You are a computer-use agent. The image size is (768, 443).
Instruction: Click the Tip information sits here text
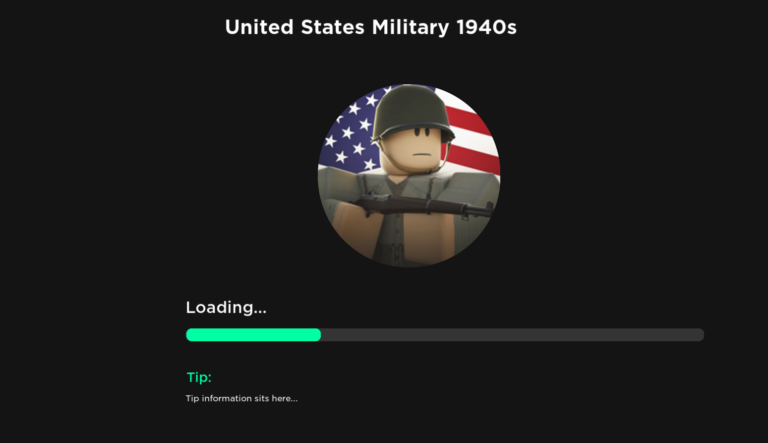click(x=241, y=398)
